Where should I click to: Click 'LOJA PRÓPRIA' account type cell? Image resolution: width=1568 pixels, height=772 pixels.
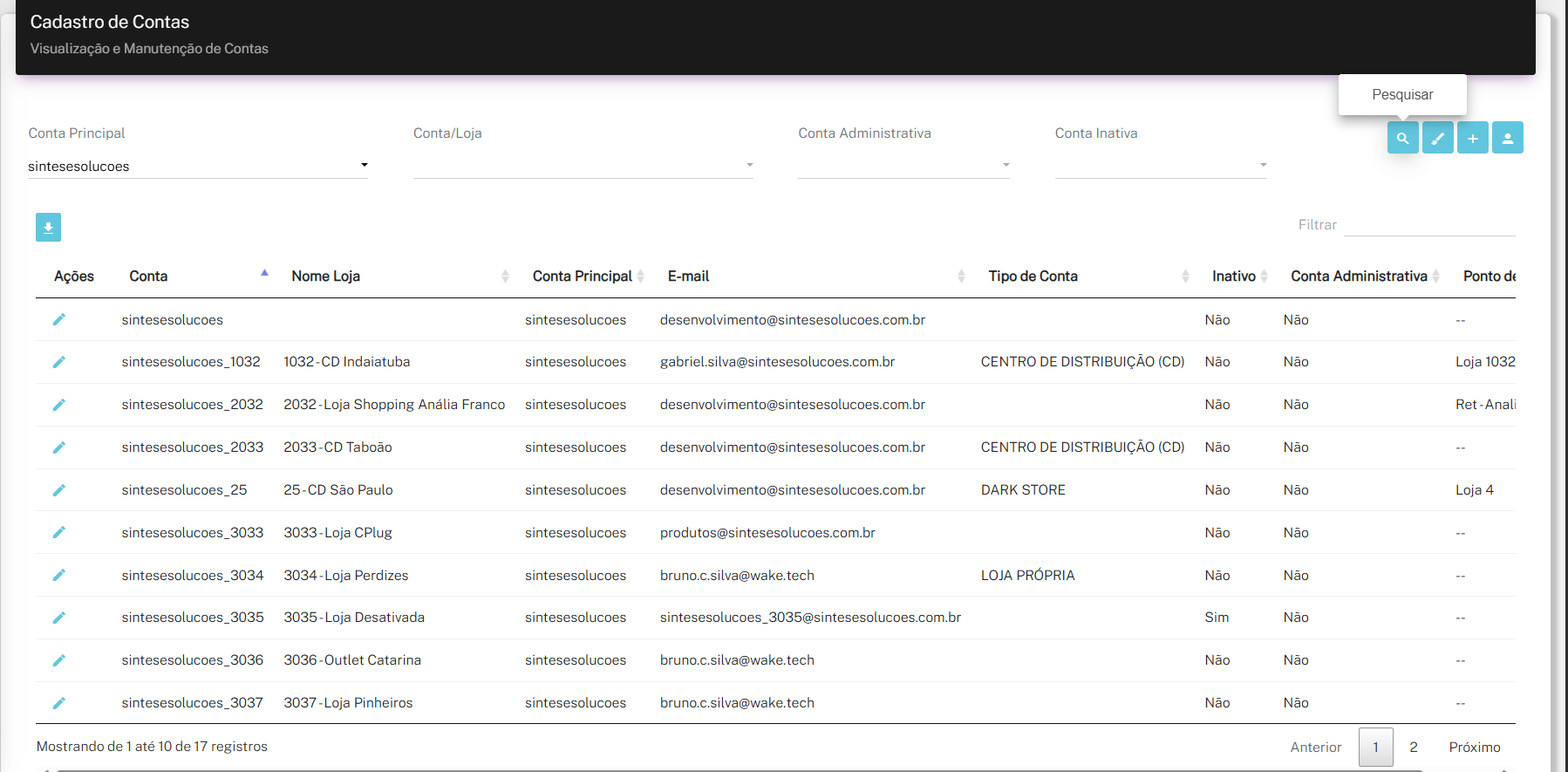coord(1027,575)
